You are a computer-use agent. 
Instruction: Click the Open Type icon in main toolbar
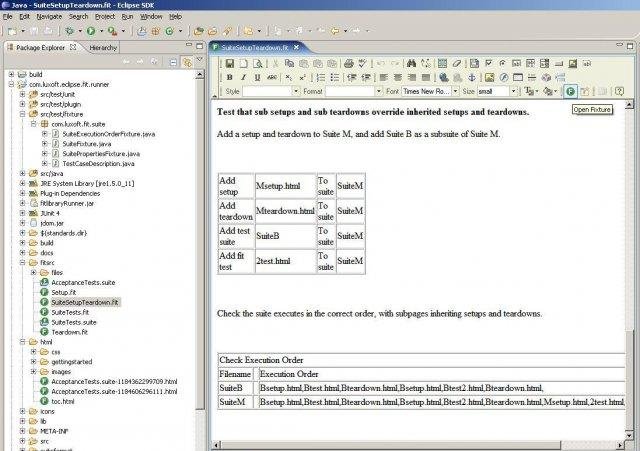click(x=199, y=31)
